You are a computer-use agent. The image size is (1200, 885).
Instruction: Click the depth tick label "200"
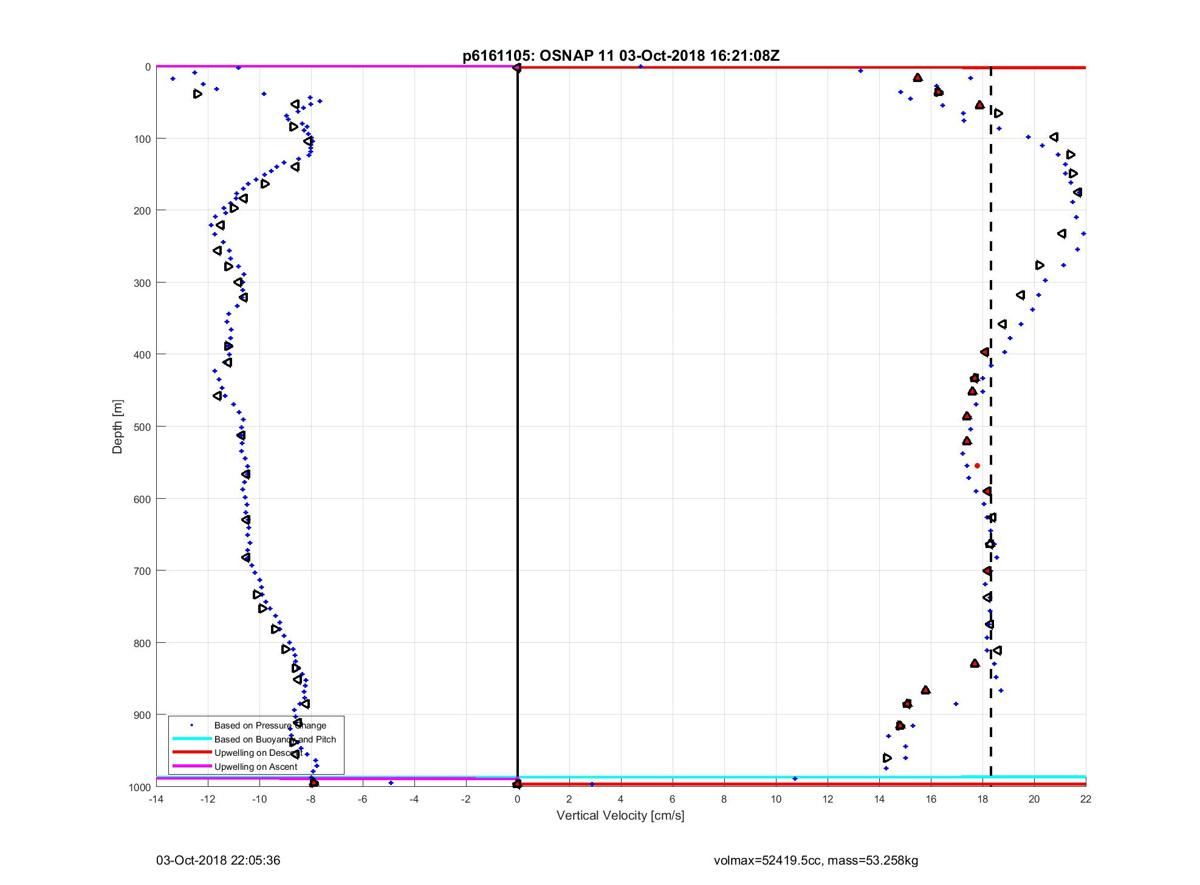tap(142, 211)
